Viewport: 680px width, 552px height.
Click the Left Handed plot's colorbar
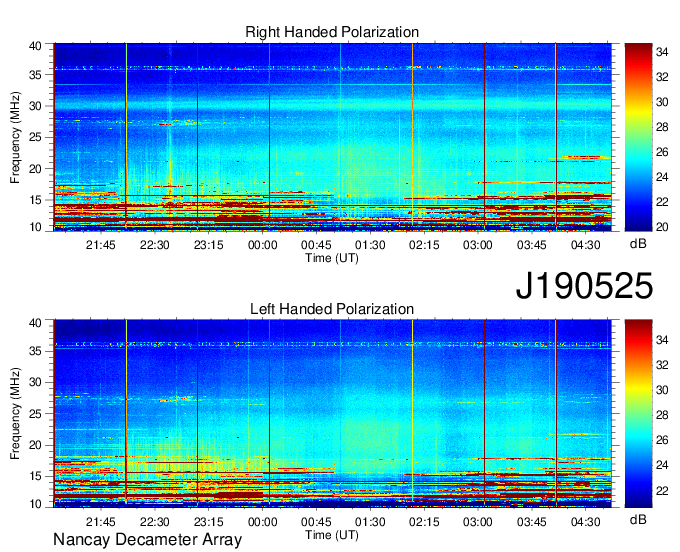pos(638,414)
